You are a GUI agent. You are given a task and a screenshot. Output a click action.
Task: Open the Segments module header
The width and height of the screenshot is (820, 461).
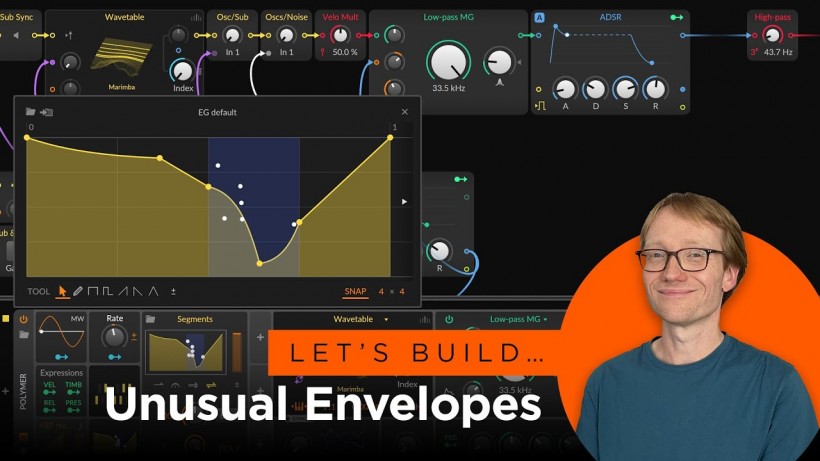195,319
